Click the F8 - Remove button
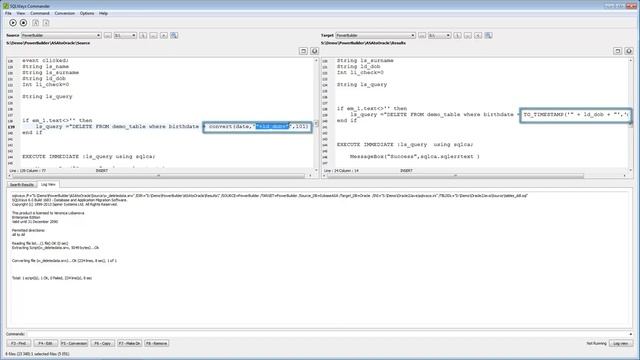This screenshot has height=360, width=640. point(156,344)
